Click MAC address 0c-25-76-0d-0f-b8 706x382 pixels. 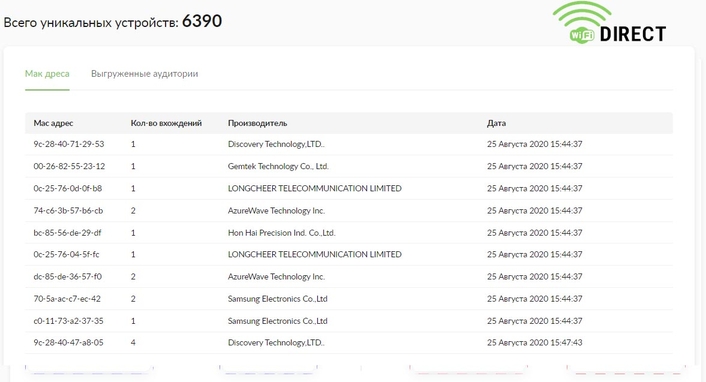(x=68, y=188)
